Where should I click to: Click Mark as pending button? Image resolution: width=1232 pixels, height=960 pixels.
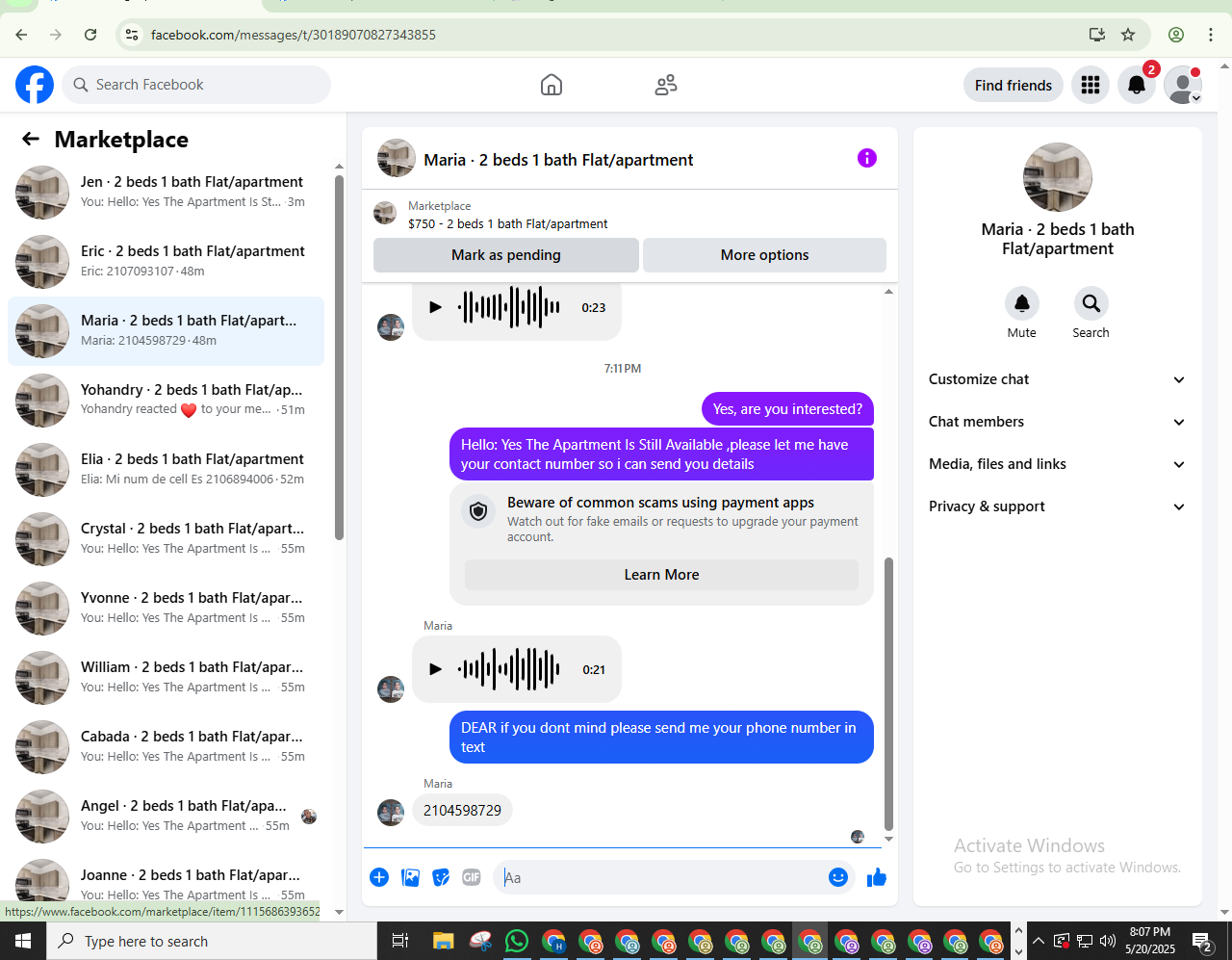pyautogui.click(x=506, y=255)
